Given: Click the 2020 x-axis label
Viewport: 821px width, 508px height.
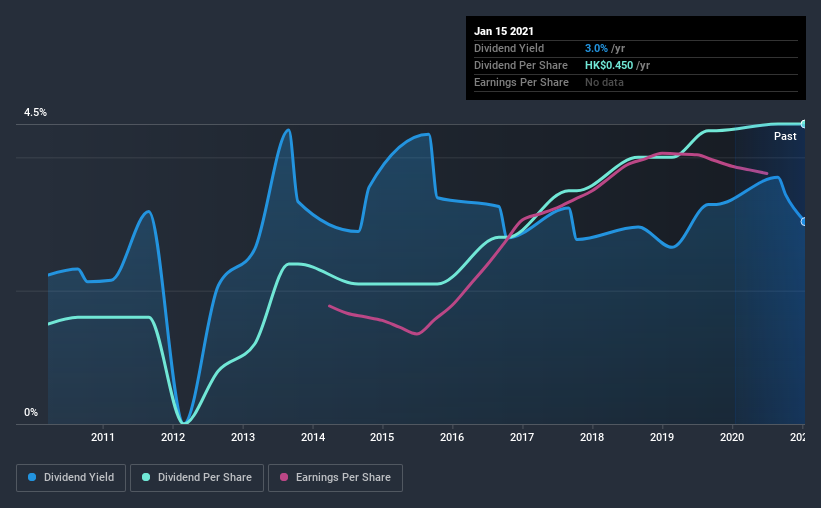Looking at the screenshot, I should [732, 437].
